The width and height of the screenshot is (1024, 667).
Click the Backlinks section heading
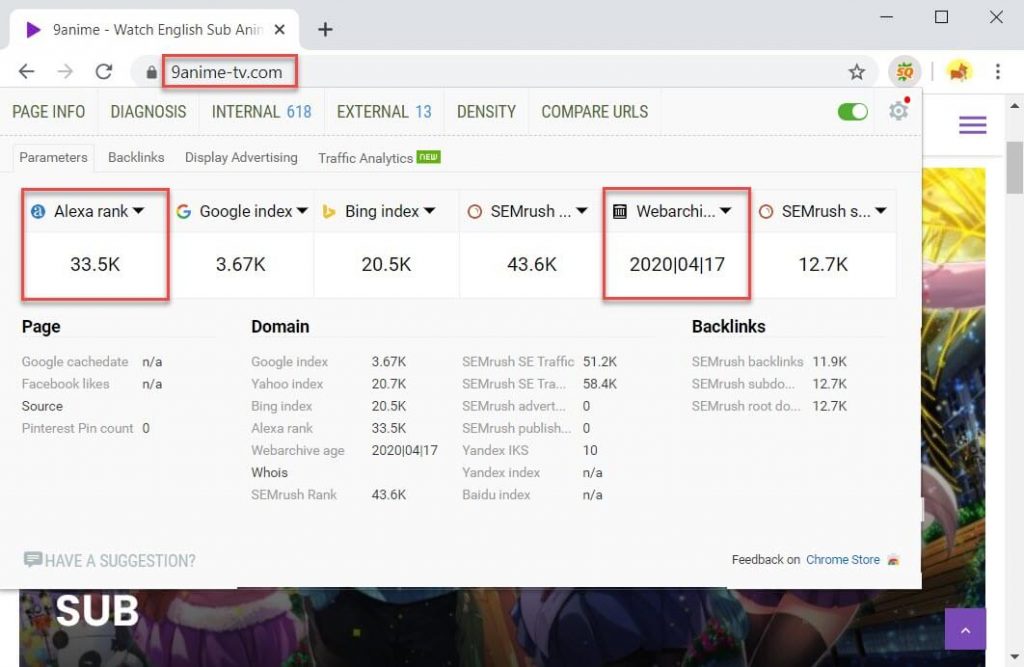pyautogui.click(x=729, y=326)
